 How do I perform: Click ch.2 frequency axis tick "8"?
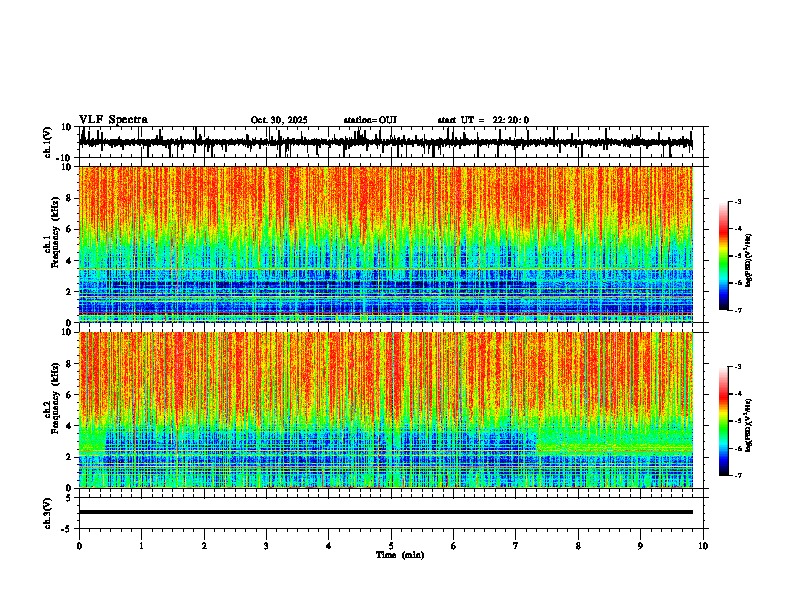point(69,364)
